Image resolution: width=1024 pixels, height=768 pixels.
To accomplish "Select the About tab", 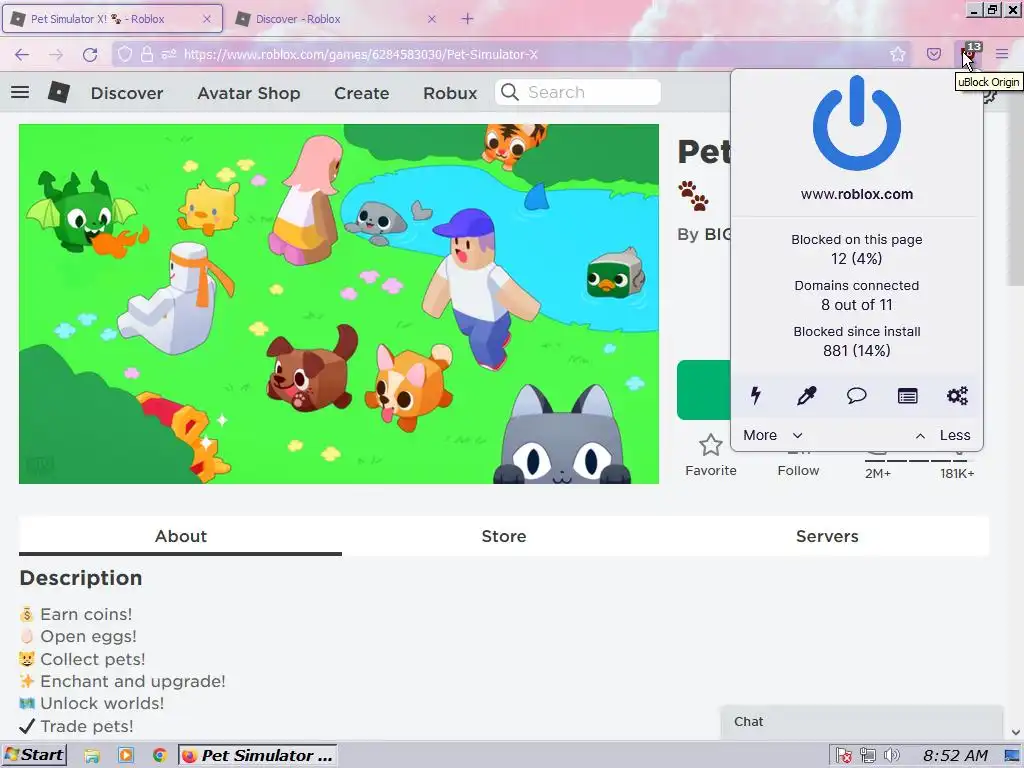I will coord(180,536).
